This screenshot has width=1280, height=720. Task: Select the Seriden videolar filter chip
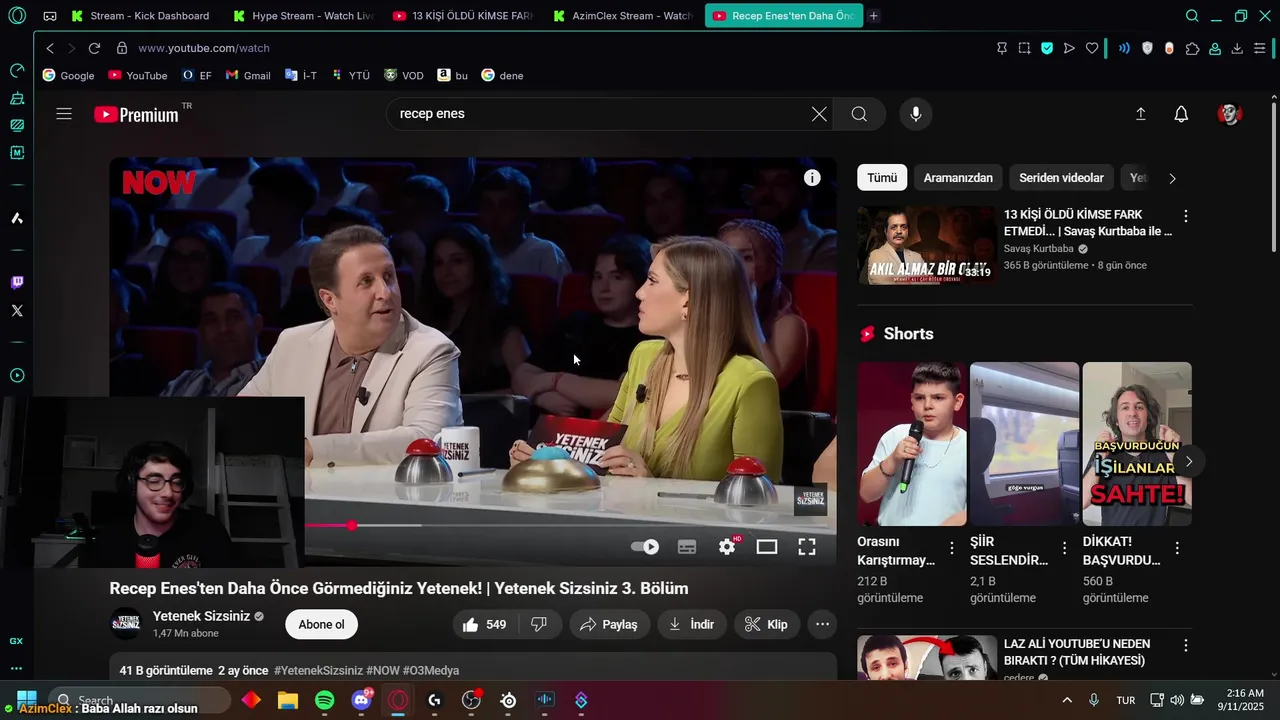[x=1061, y=178]
